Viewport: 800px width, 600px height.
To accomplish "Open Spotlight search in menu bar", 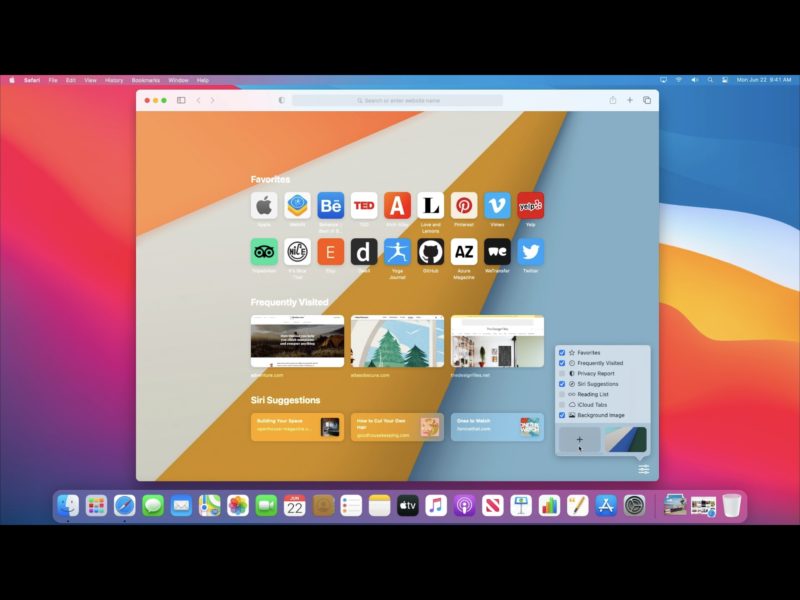I will tap(710, 80).
